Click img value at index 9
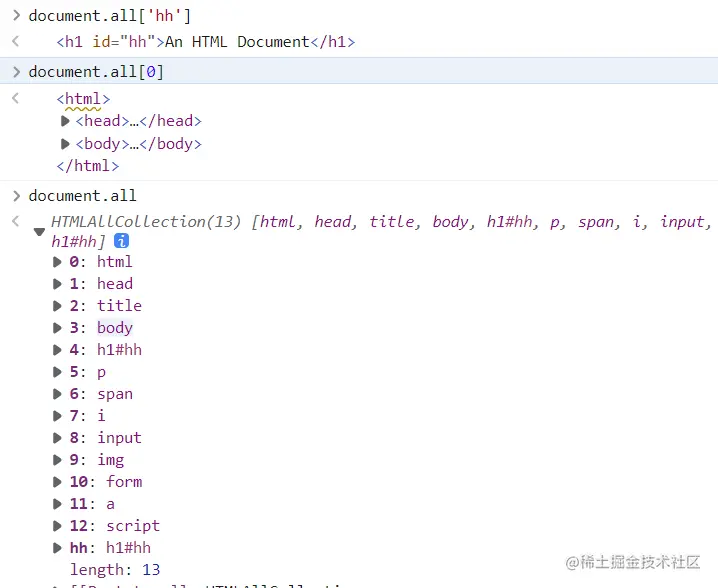 110,460
